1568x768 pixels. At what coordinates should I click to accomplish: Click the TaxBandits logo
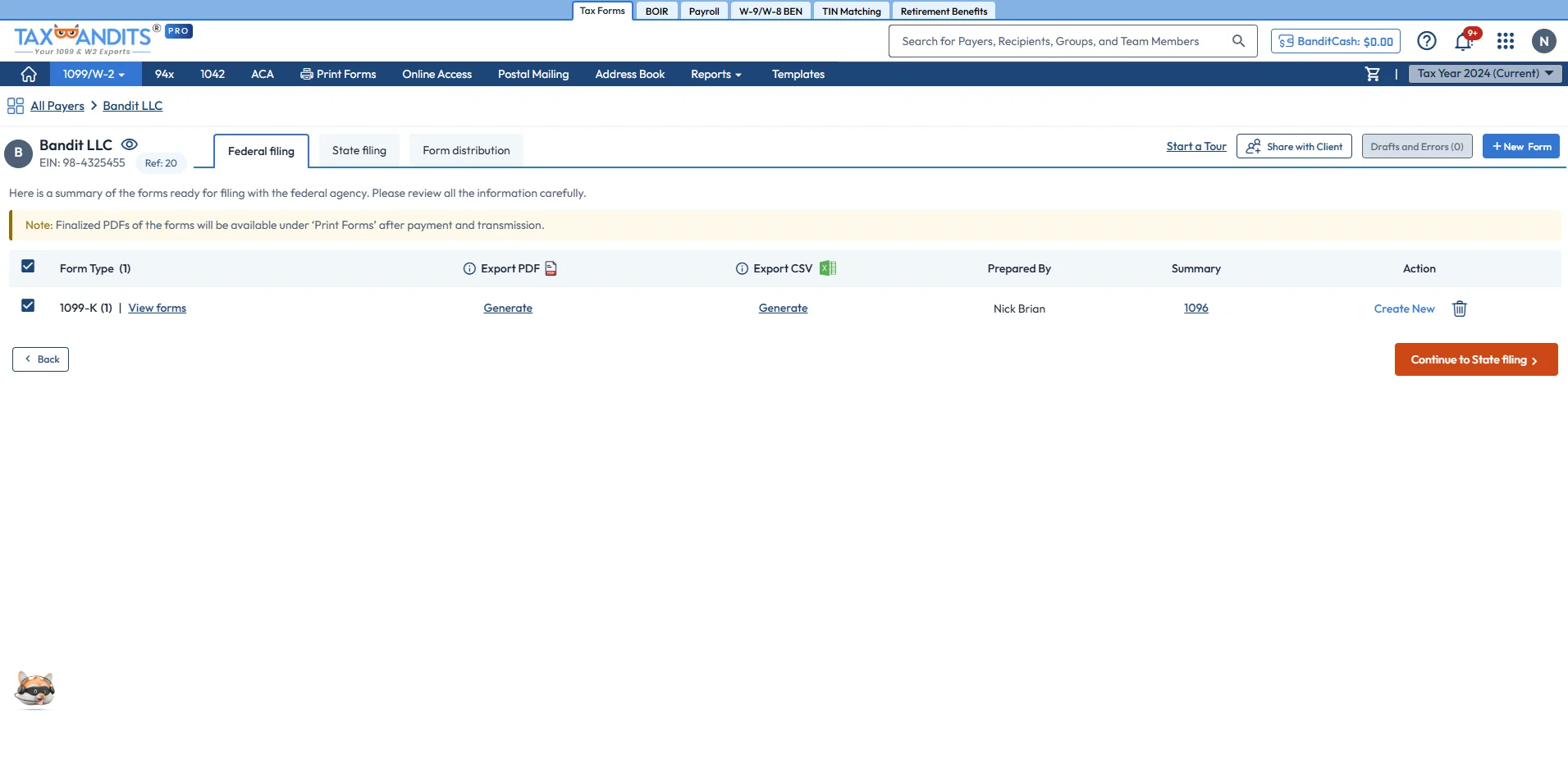coord(84,39)
